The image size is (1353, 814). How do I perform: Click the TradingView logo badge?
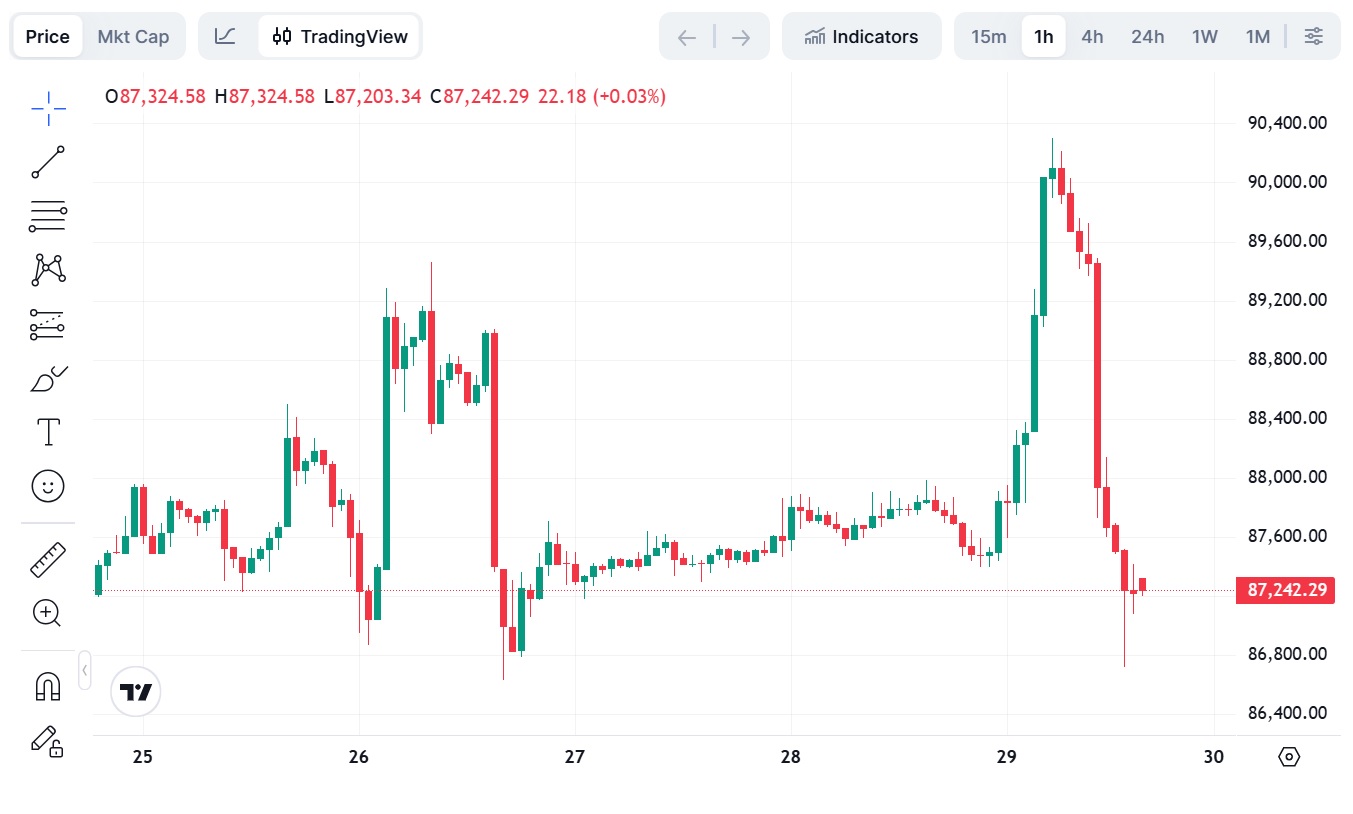point(136,692)
